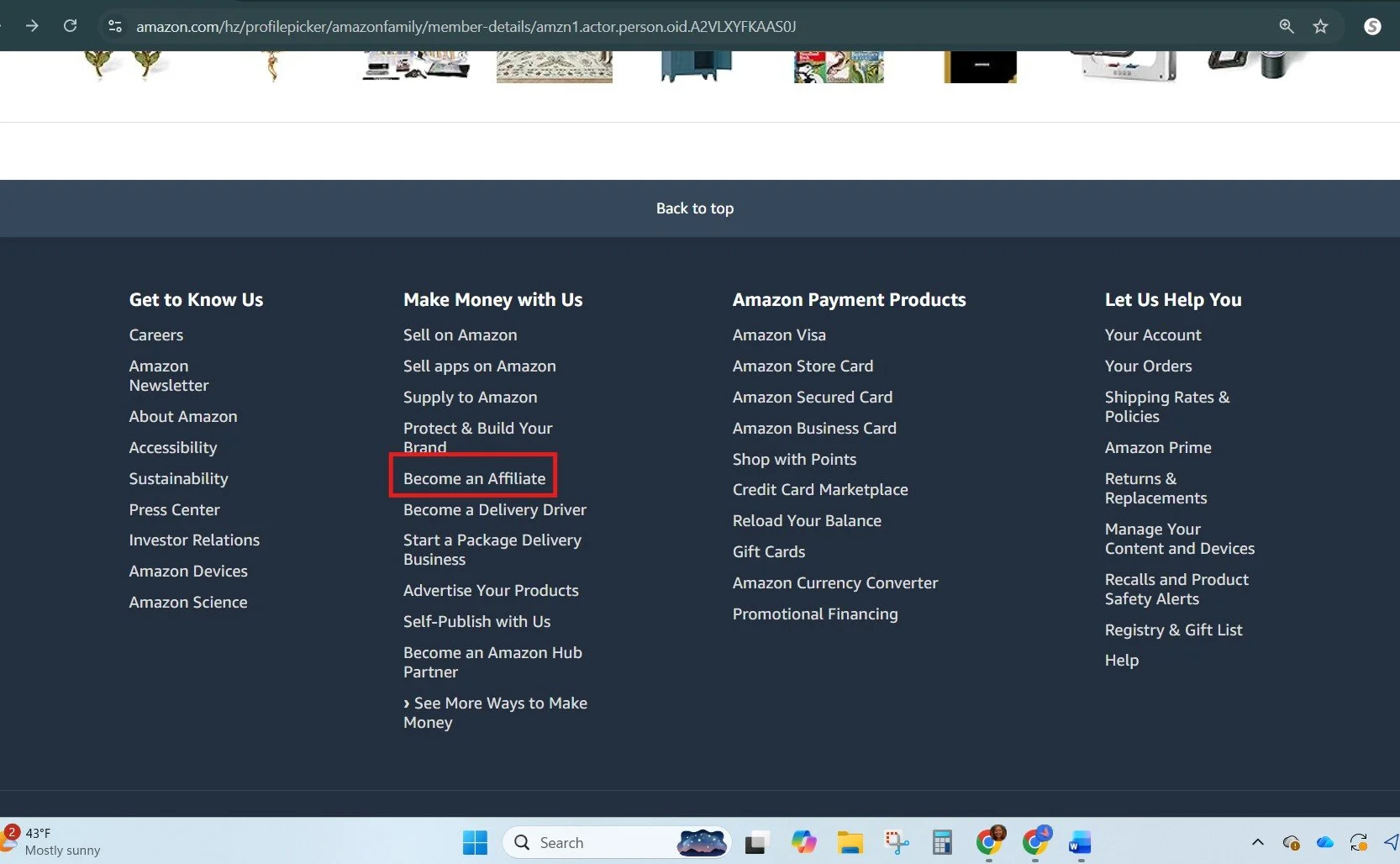
Task: Click the highlighted Become an Affiliate link
Action: 472,478
